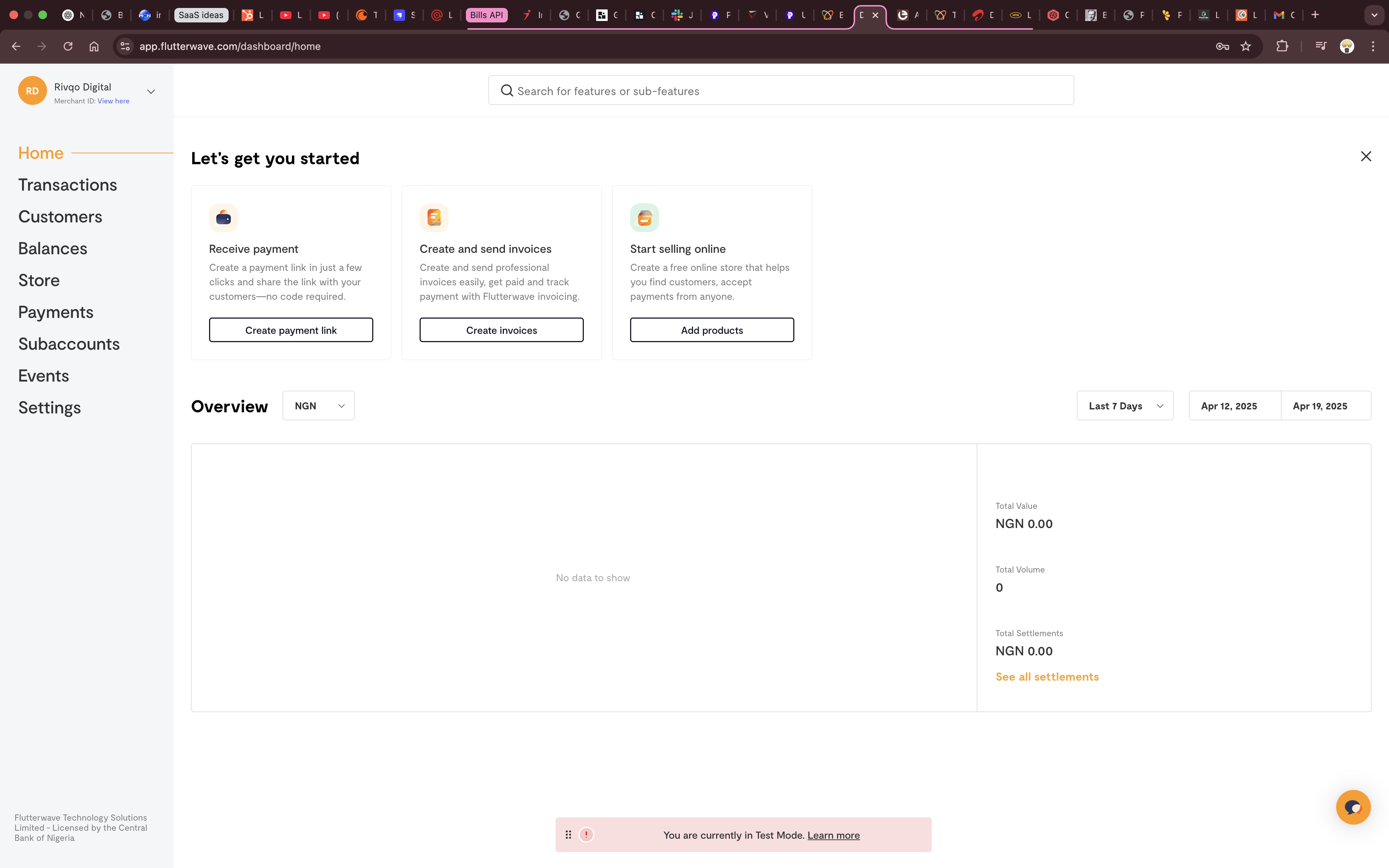Open the browser extensions puzzle icon
This screenshot has height=868, width=1389.
(x=1282, y=47)
